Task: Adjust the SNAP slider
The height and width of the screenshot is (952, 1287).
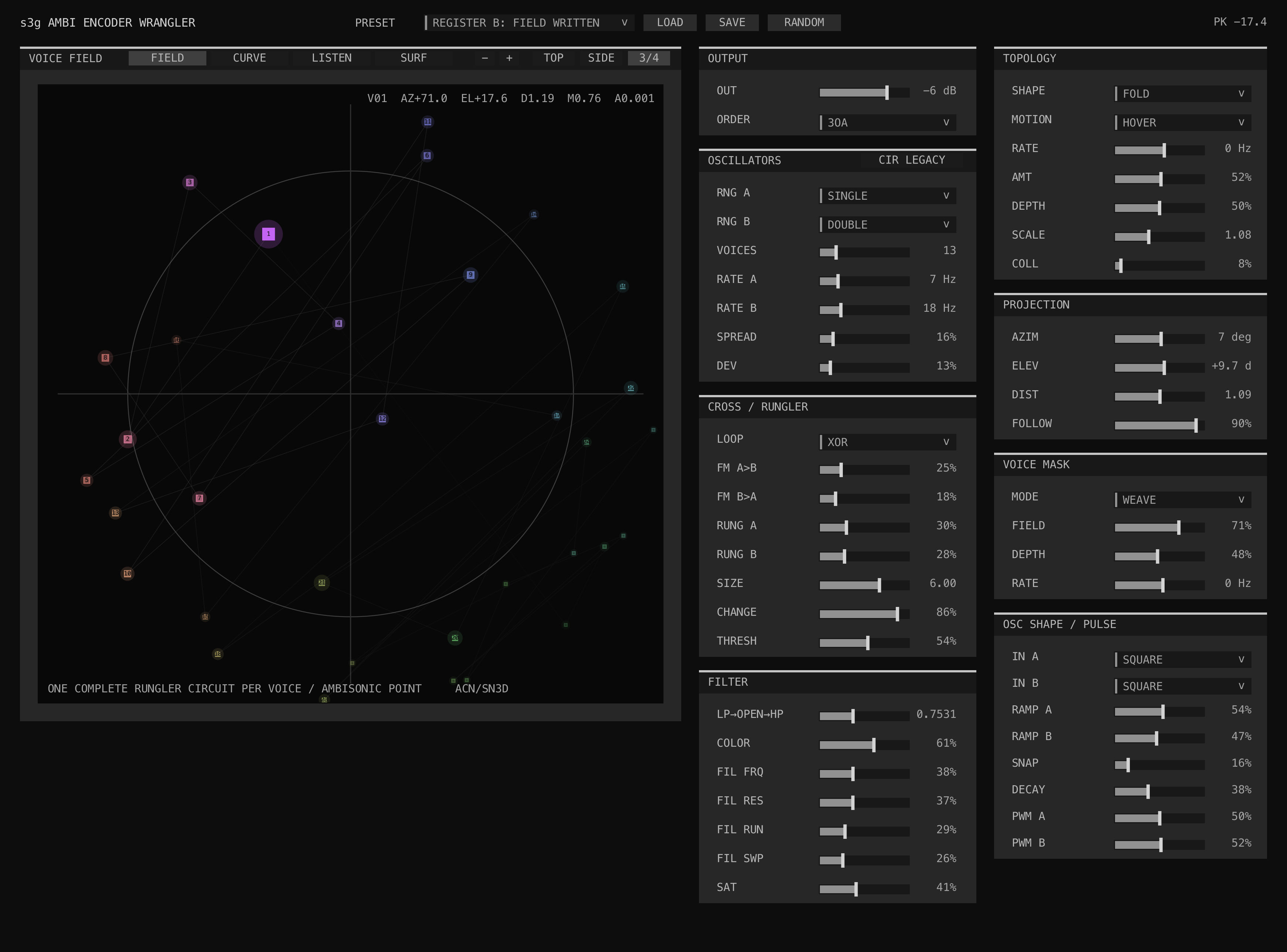Action: point(1159,765)
